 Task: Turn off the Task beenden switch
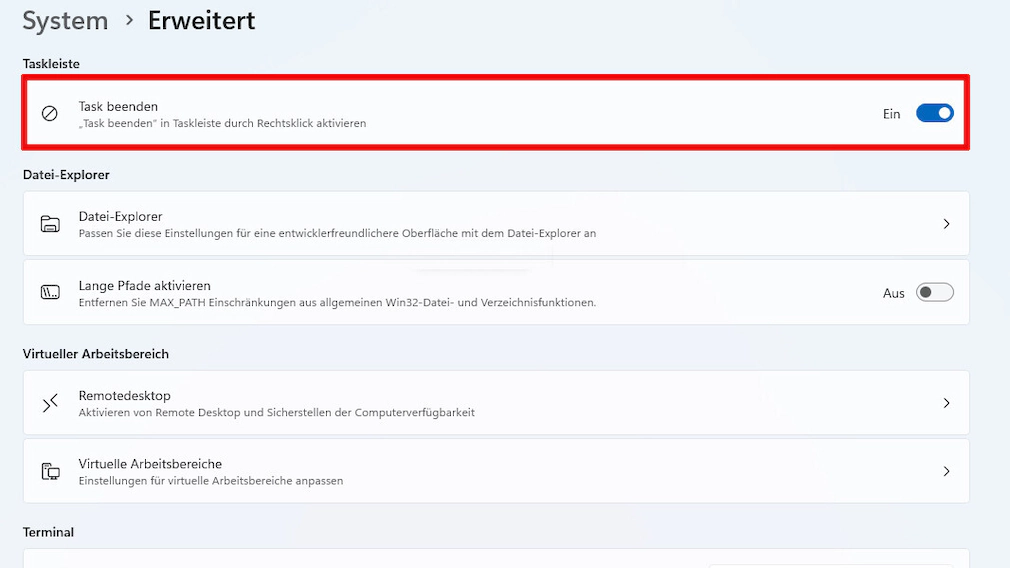(934, 114)
